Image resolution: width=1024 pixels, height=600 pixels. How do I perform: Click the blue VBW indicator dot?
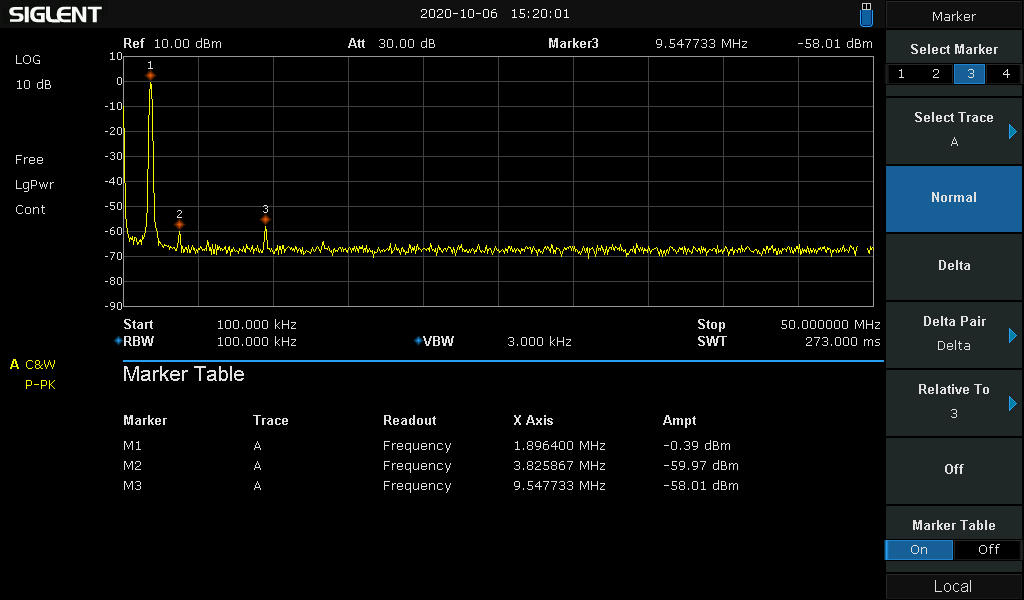[x=417, y=341]
